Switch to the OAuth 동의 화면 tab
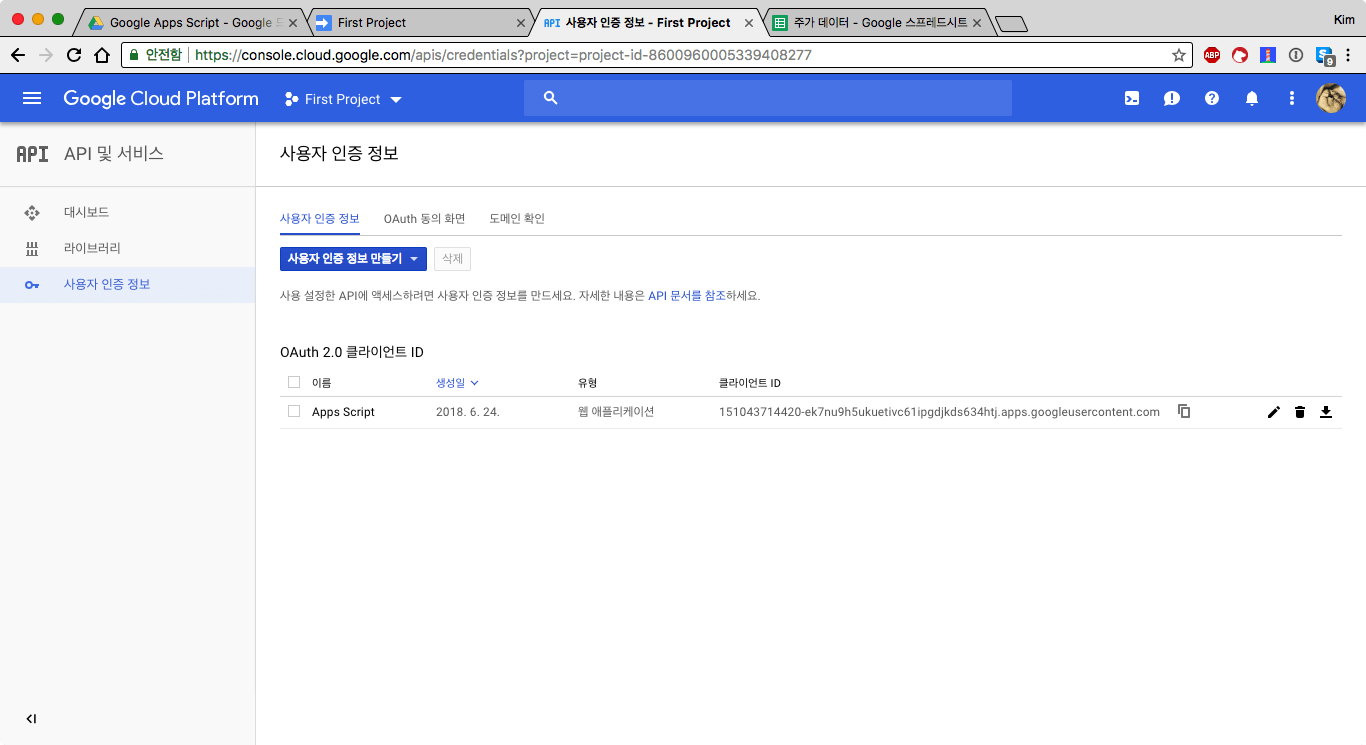 coord(424,218)
